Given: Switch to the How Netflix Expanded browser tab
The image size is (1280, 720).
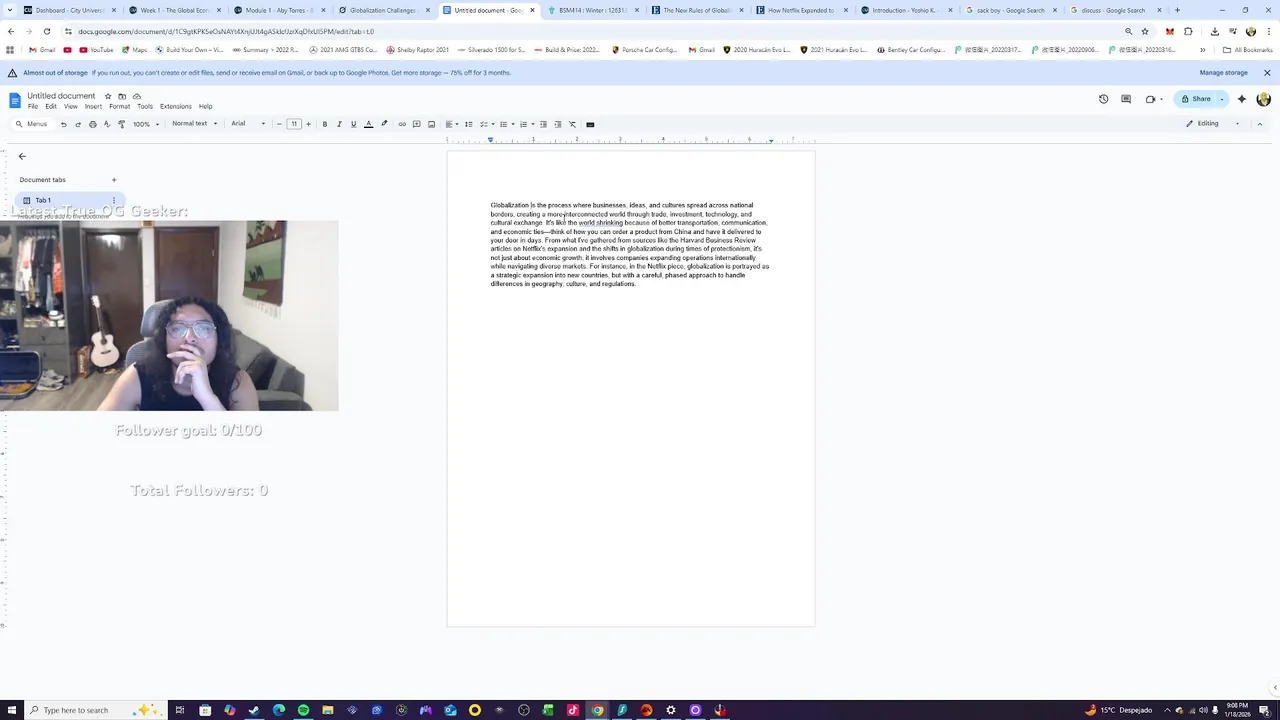Looking at the screenshot, I should (801, 10).
